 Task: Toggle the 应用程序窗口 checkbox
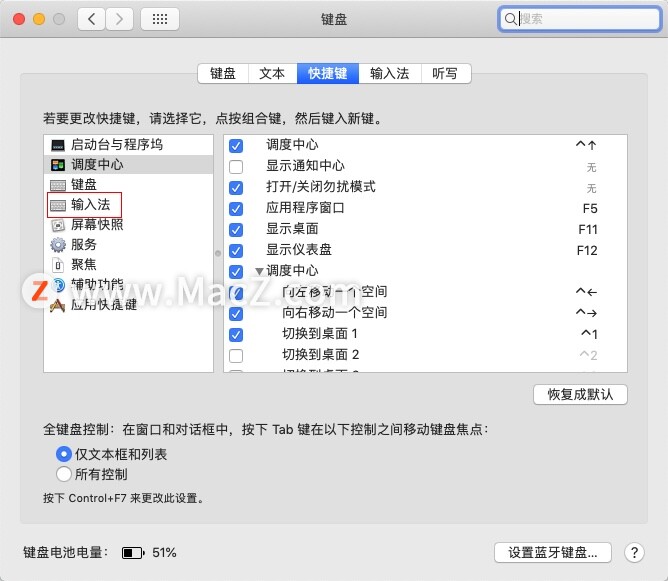[236, 209]
